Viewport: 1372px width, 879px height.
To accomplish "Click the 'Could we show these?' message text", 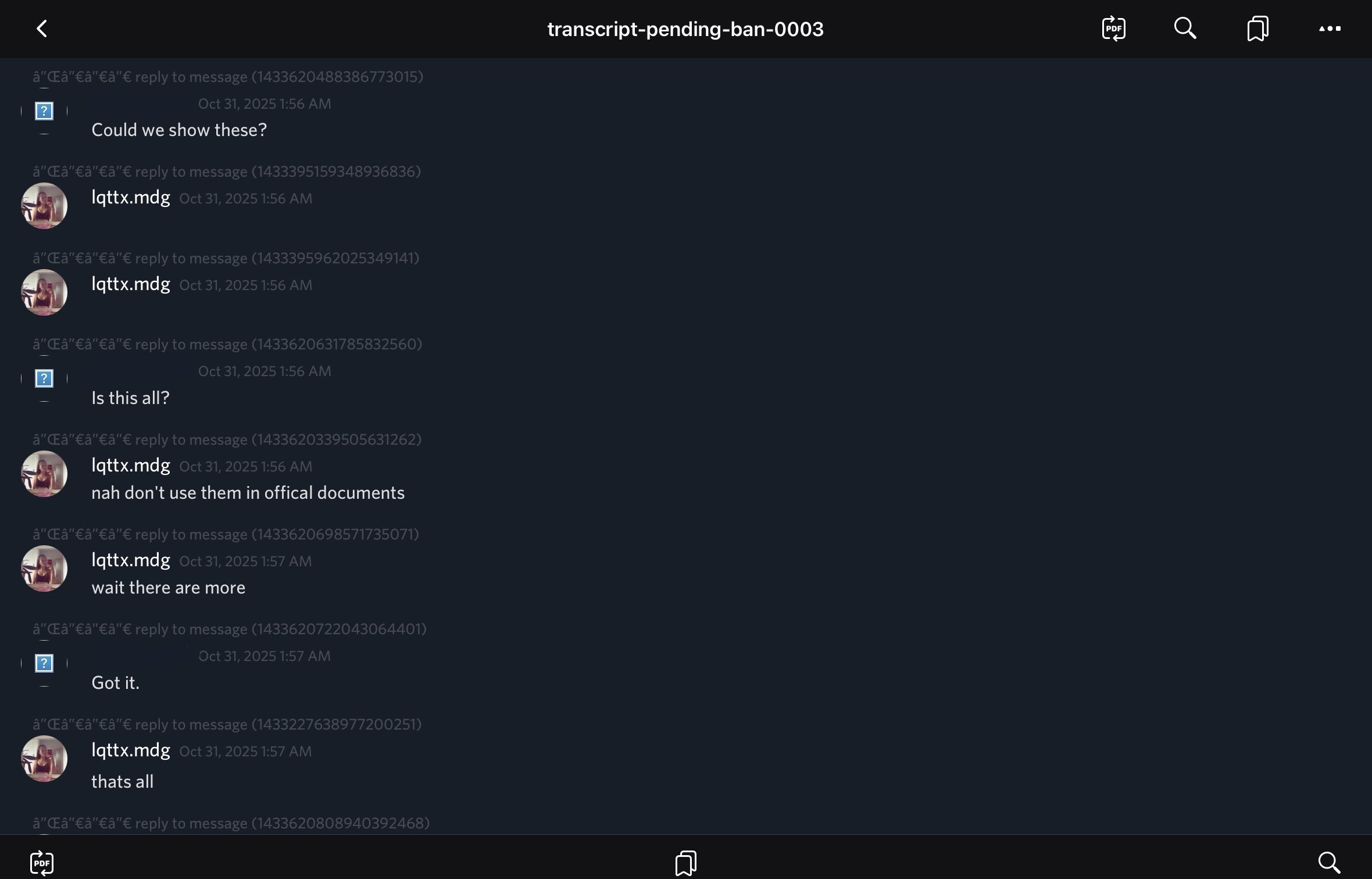I will pos(179,130).
